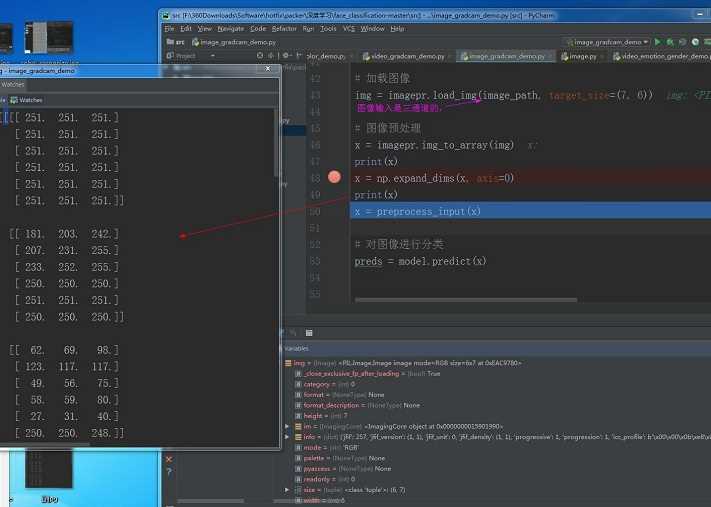
Task: Switch to the color_demo.py editor tab
Action: click(329, 56)
